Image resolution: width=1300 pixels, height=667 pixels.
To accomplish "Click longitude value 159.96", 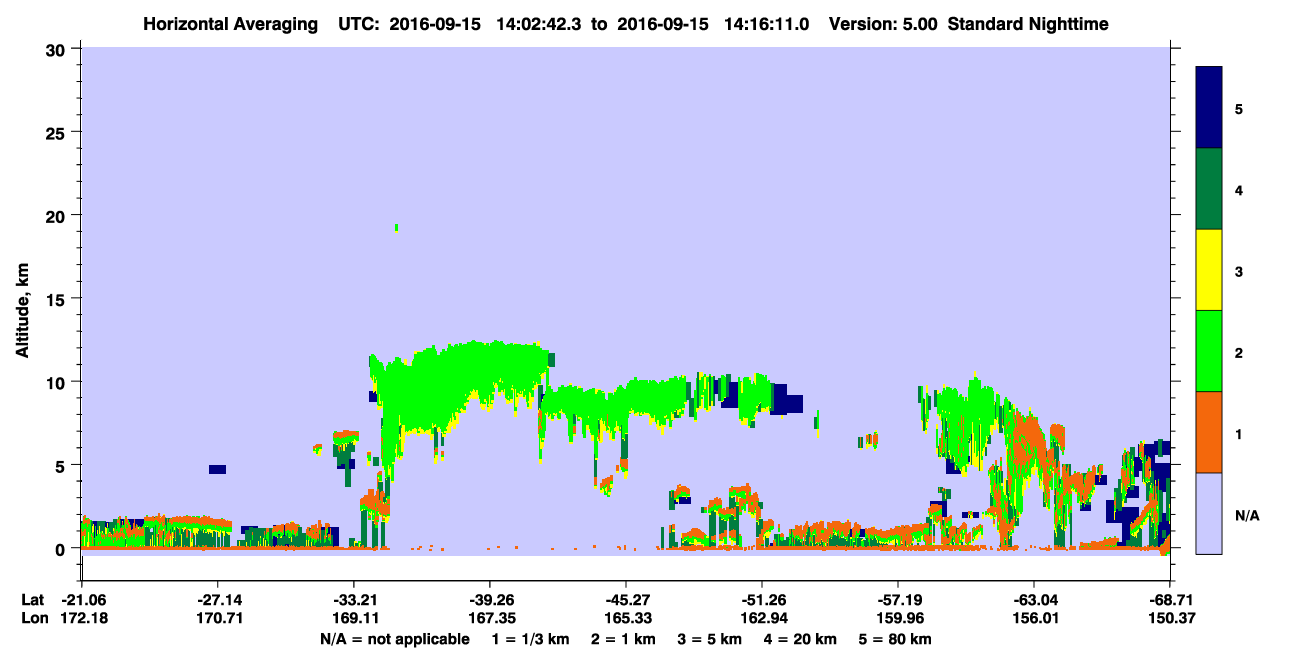I will tap(897, 619).
